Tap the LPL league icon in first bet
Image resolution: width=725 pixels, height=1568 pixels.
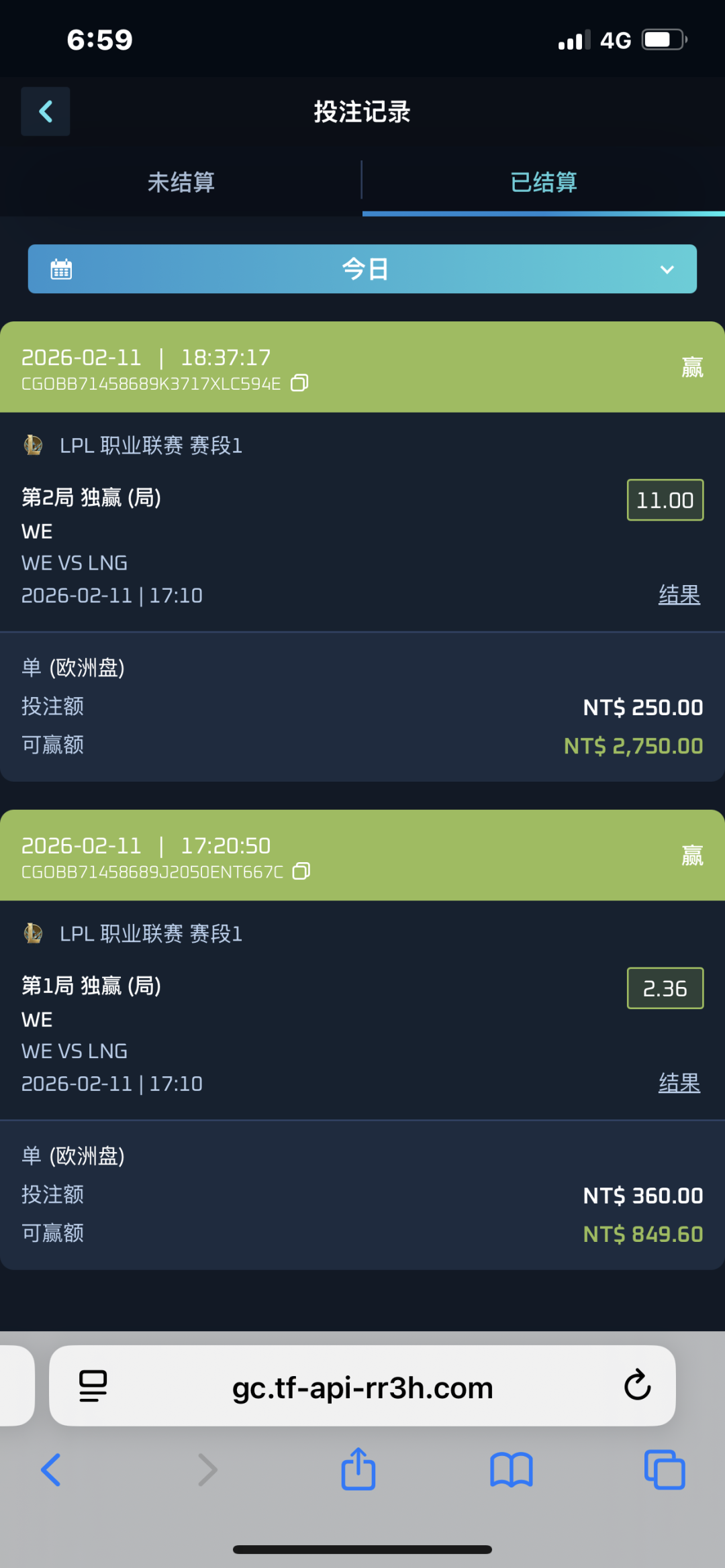click(x=33, y=445)
